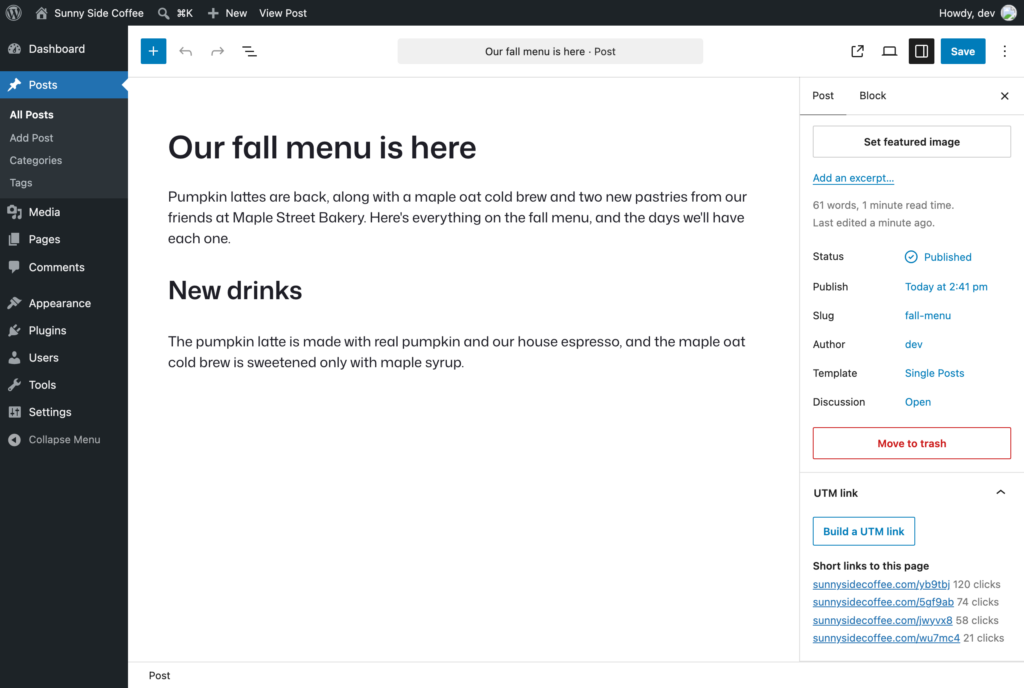Collapse the admin sidebar menu
This screenshot has height=688, width=1024.
tap(64, 440)
